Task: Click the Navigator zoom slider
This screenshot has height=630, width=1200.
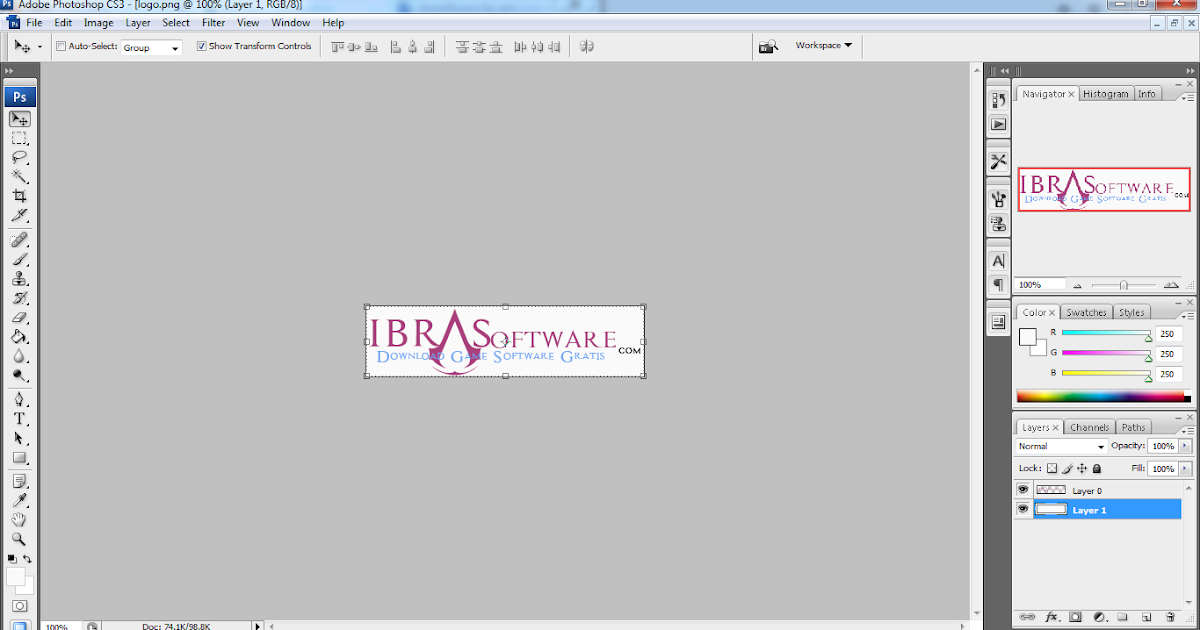Action: (1124, 285)
